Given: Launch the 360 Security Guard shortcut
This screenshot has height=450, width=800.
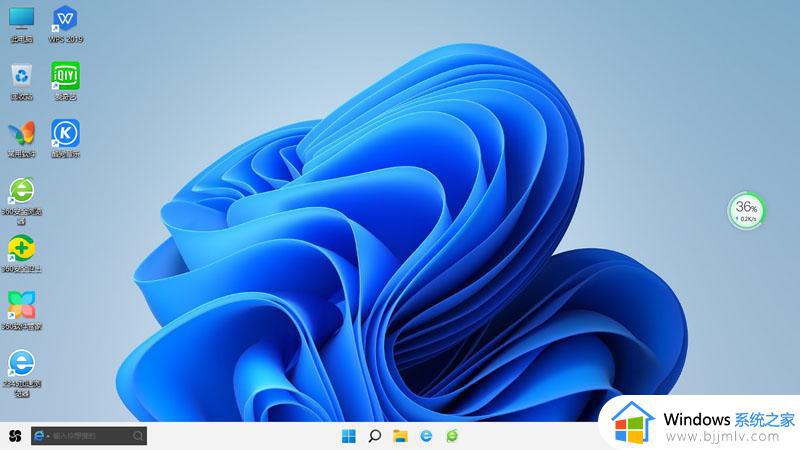Looking at the screenshot, I should coord(21,253).
